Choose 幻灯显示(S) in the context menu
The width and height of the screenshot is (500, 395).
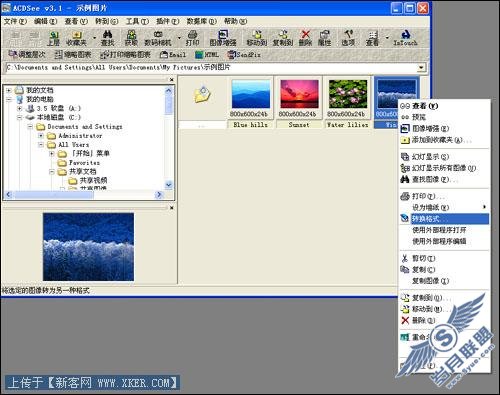[x=444, y=157]
